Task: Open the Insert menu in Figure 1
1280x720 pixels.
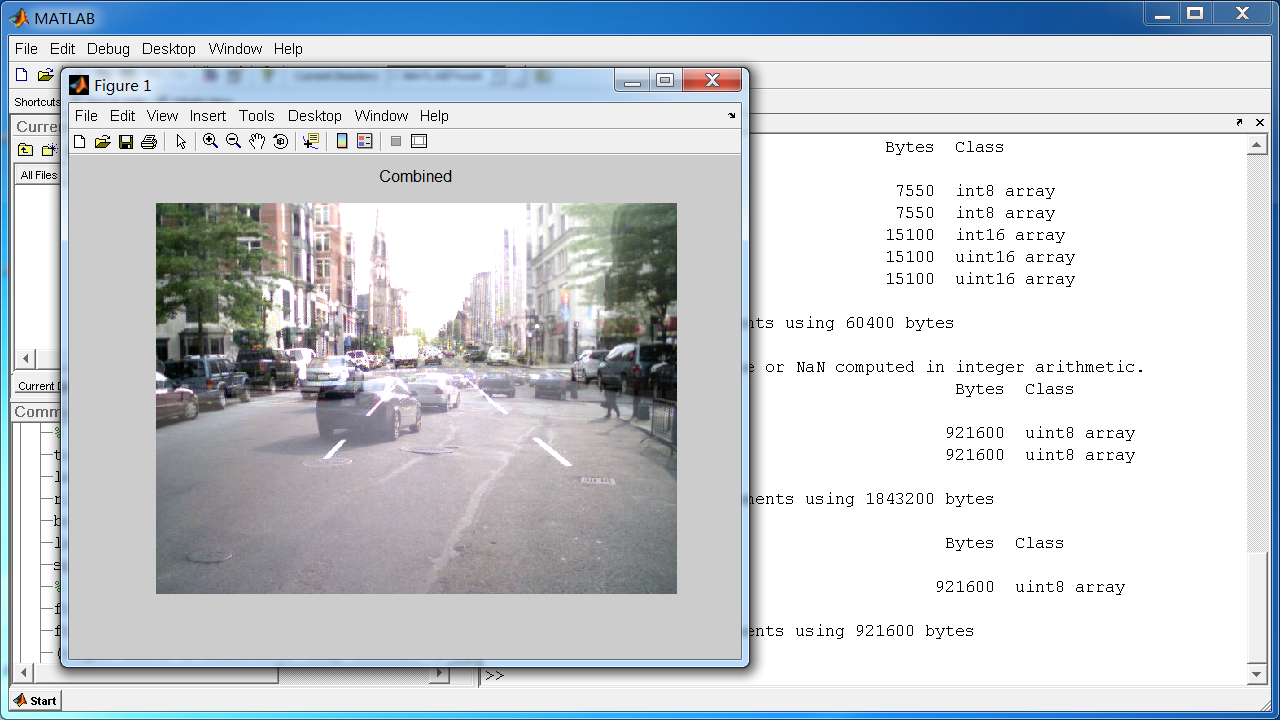Action: point(208,116)
